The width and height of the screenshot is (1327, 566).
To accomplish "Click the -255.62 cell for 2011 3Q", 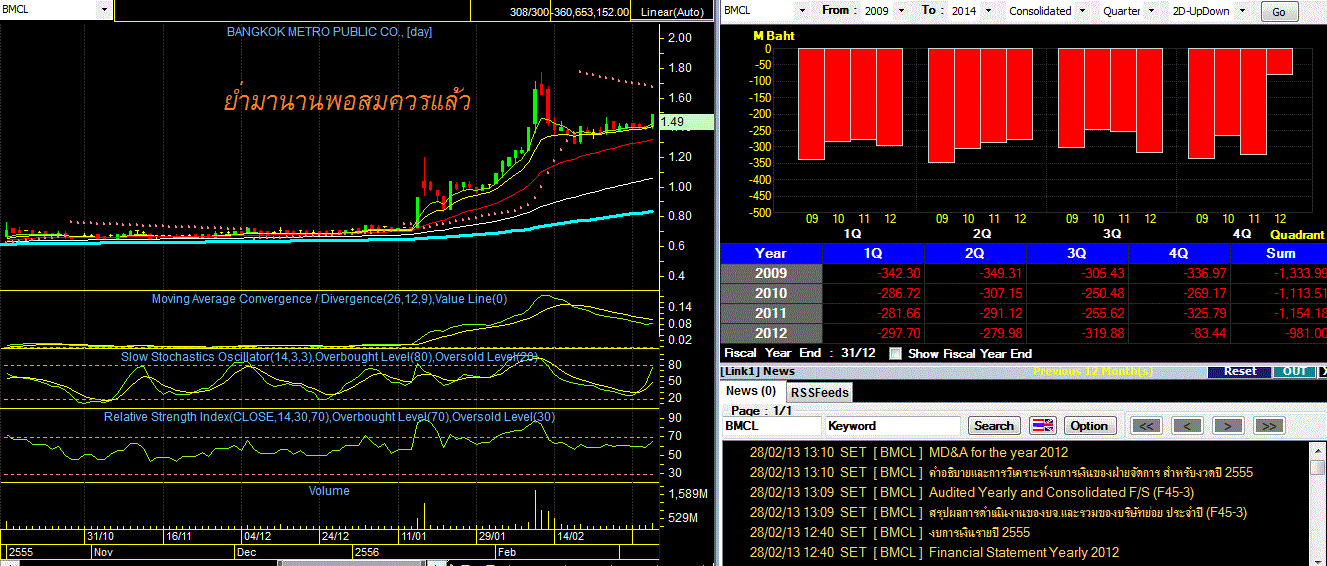I will (x=1077, y=314).
